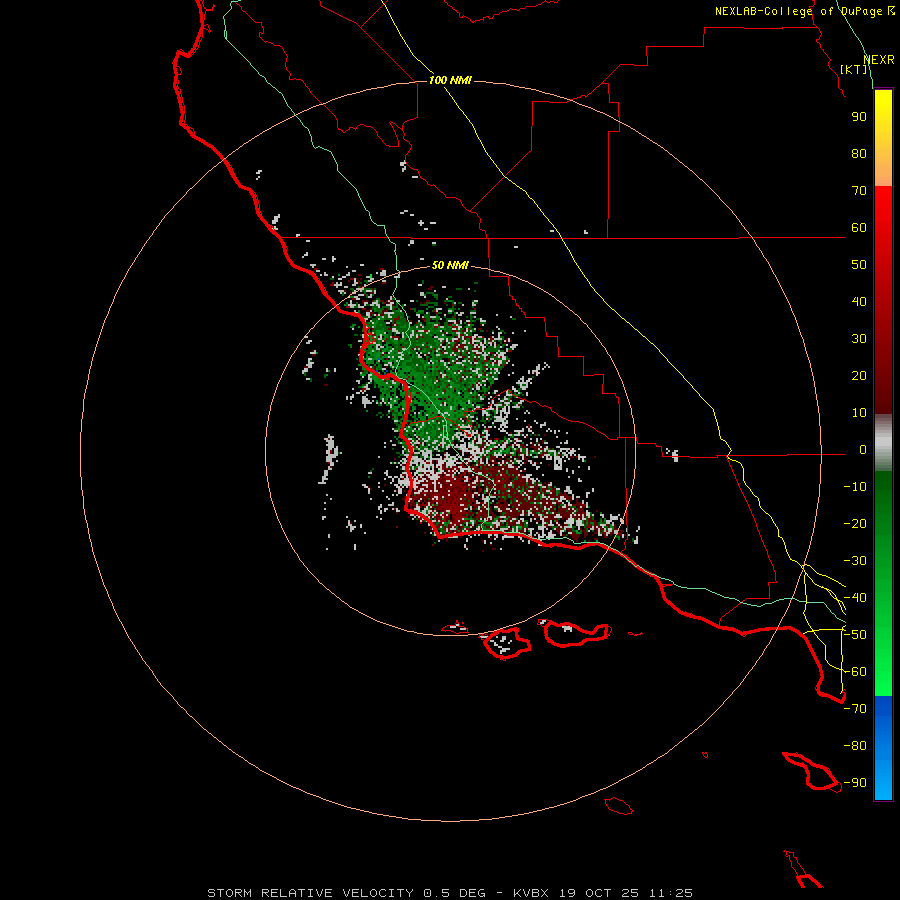Select the "60" value on velocity scale

pyautogui.click(x=859, y=228)
